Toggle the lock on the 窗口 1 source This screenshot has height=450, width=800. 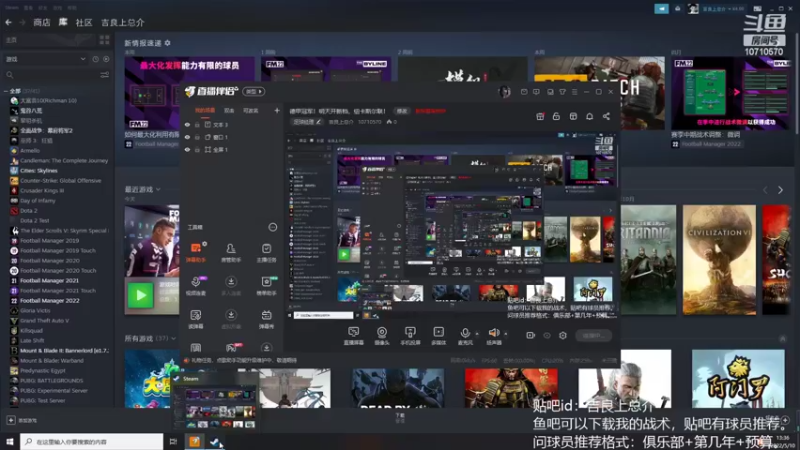[x=197, y=137]
